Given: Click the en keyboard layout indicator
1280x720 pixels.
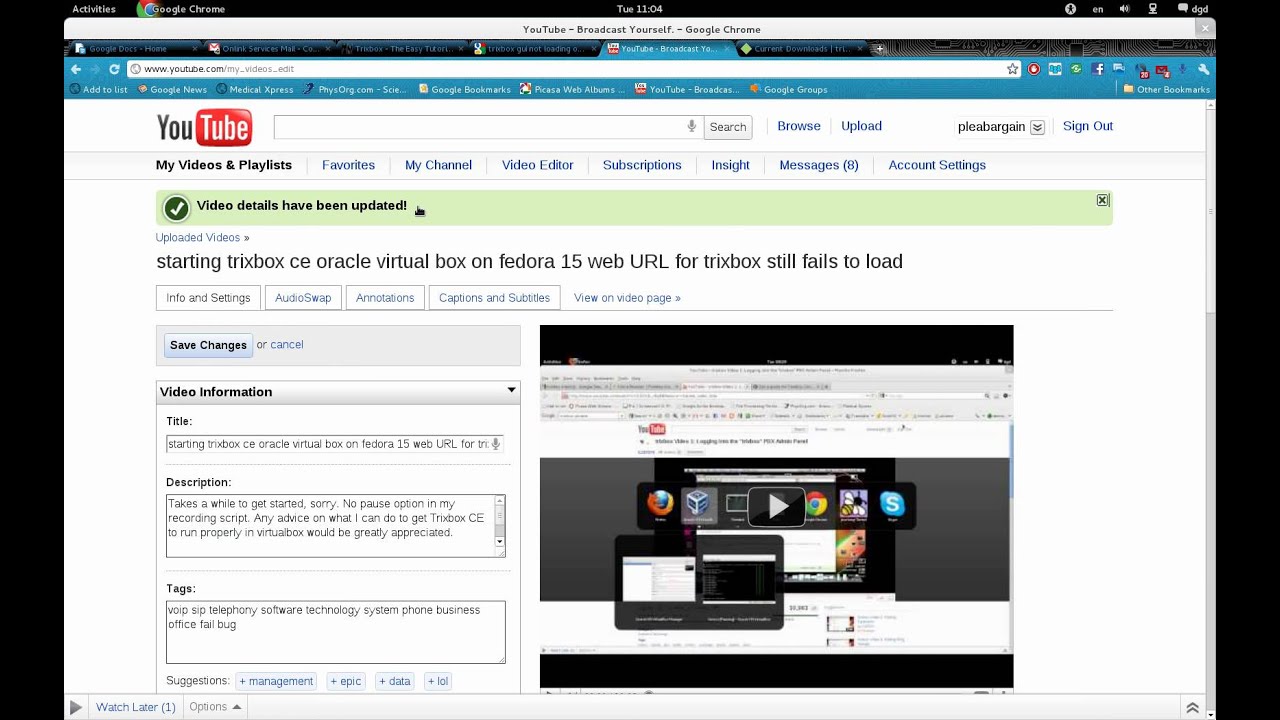Looking at the screenshot, I should [1098, 9].
